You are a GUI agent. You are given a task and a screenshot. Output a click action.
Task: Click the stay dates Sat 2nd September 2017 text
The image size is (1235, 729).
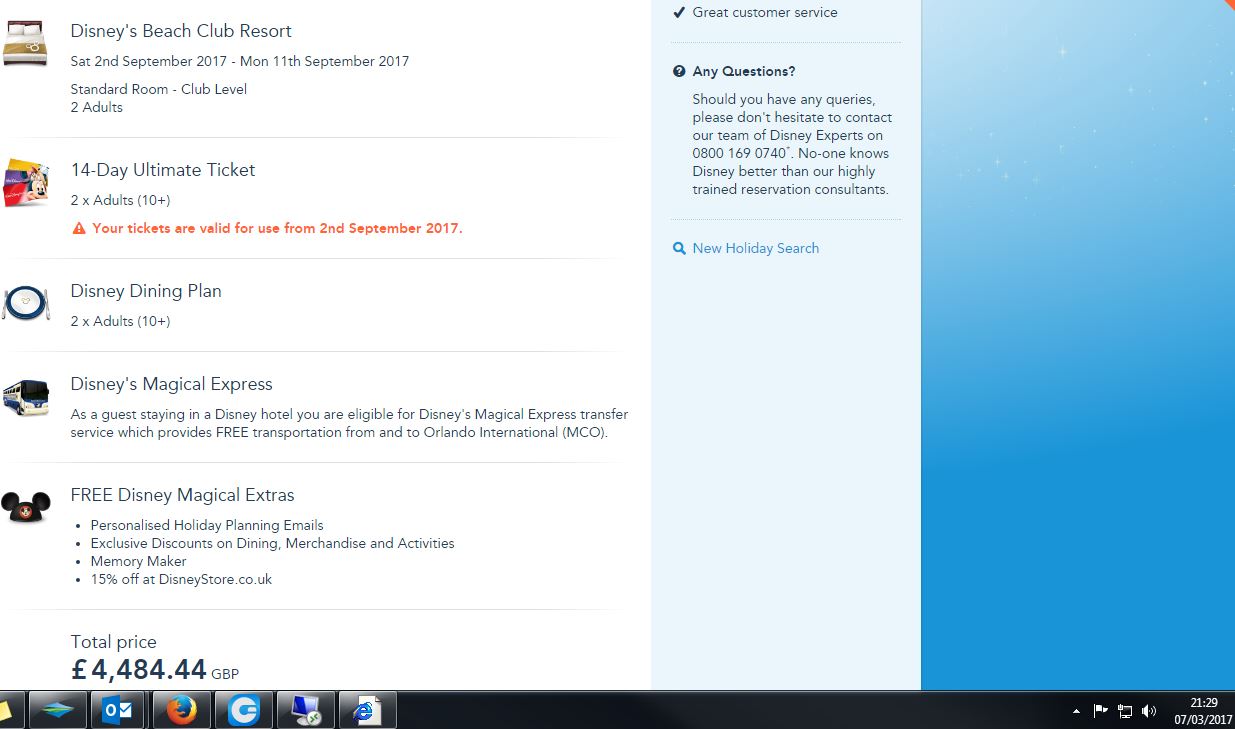[x=239, y=61]
